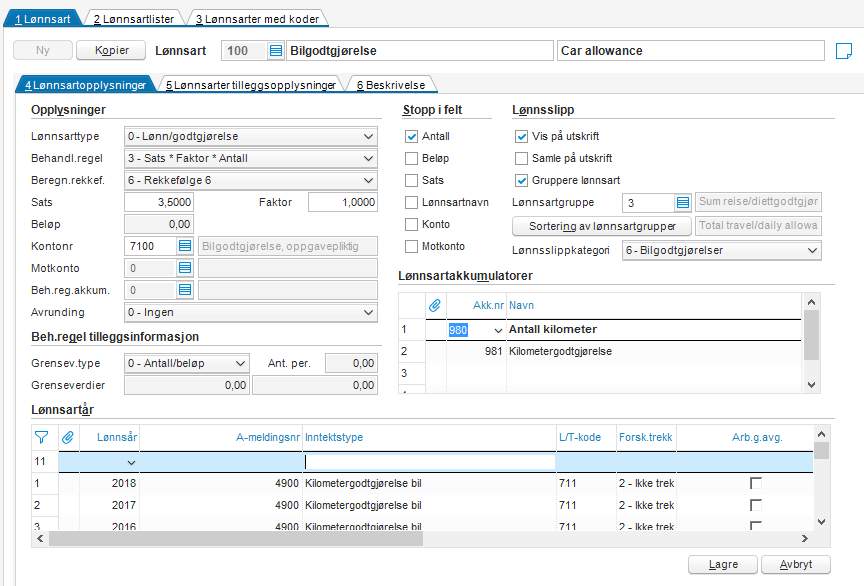Screen dimensions: 864x586
Task: Click filter funnel icon in Lønnsartår grid
Action: pos(41,437)
